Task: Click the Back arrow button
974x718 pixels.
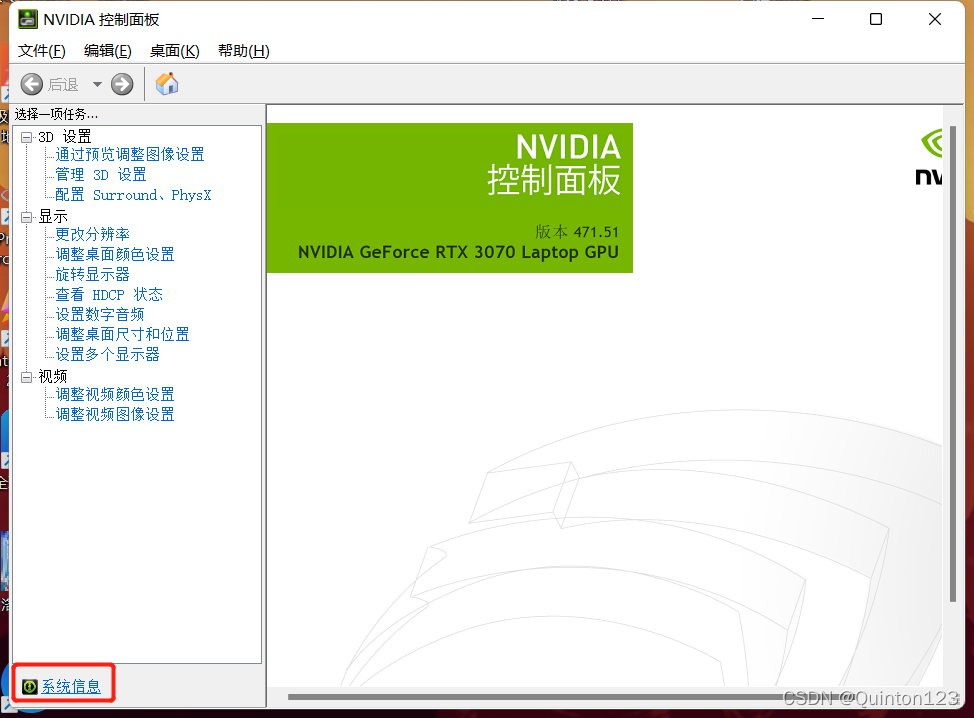Action: [x=32, y=84]
